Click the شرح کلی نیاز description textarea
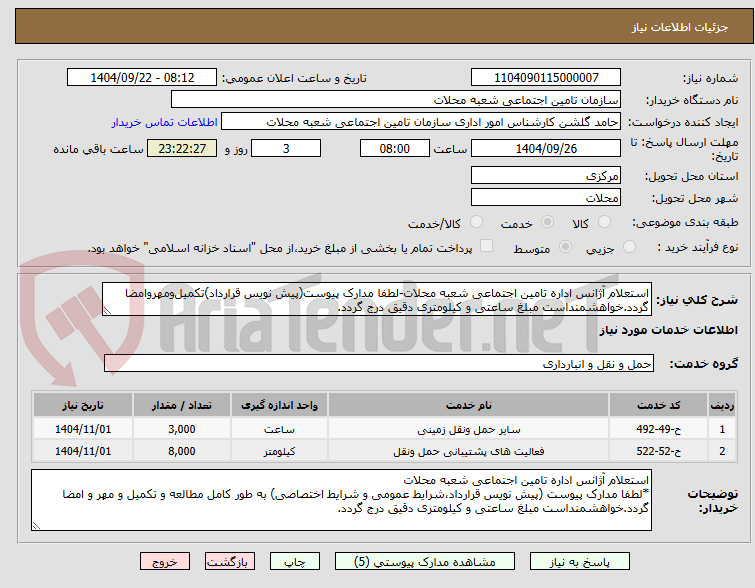This screenshot has height=588, width=755. coord(377,300)
